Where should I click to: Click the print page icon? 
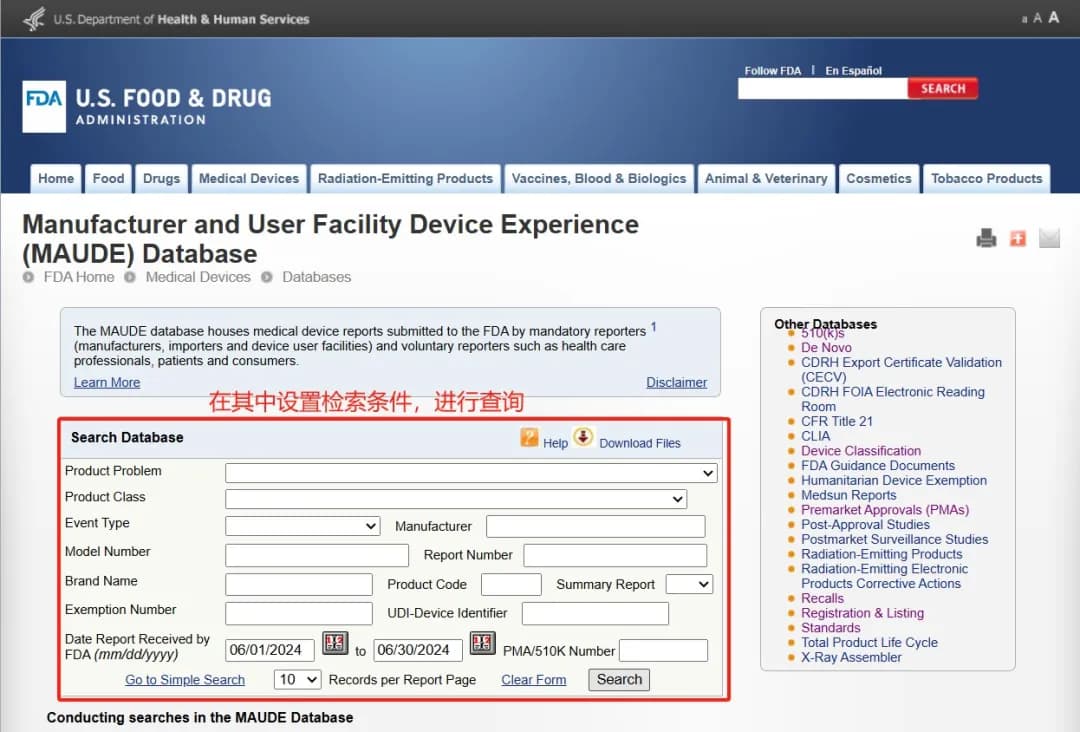click(986, 238)
